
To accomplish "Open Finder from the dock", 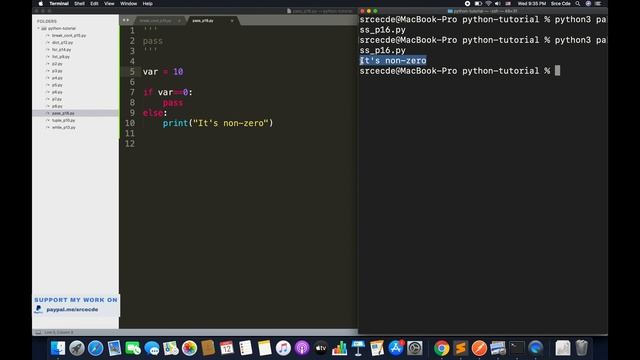I will [x=58, y=348].
